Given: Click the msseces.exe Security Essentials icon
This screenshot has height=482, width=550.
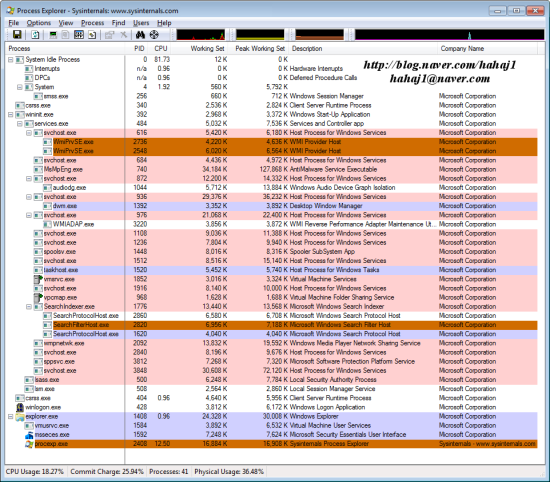Looking at the screenshot, I should pos(29,435).
